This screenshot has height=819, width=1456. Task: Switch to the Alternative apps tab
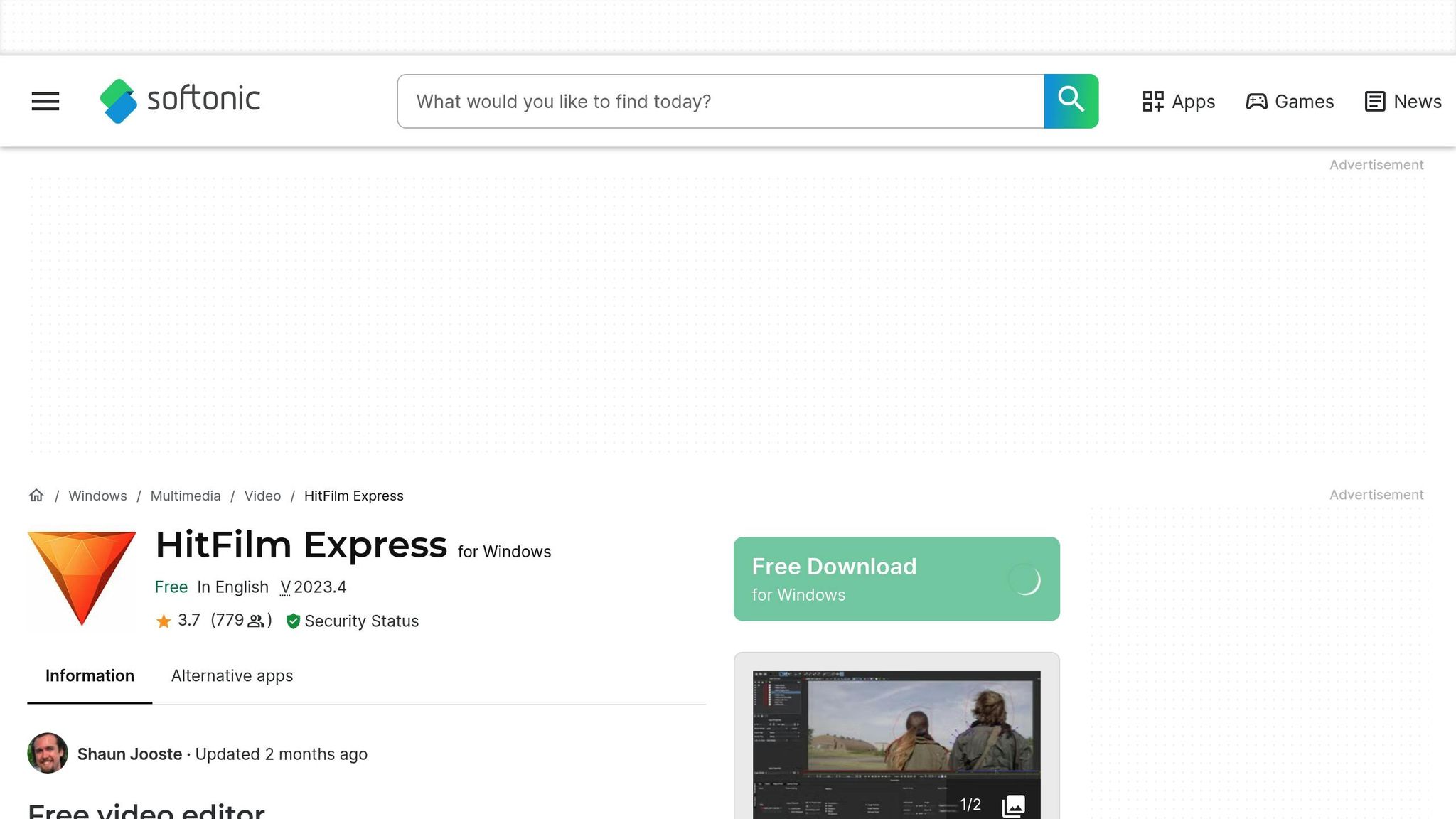click(x=231, y=675)
